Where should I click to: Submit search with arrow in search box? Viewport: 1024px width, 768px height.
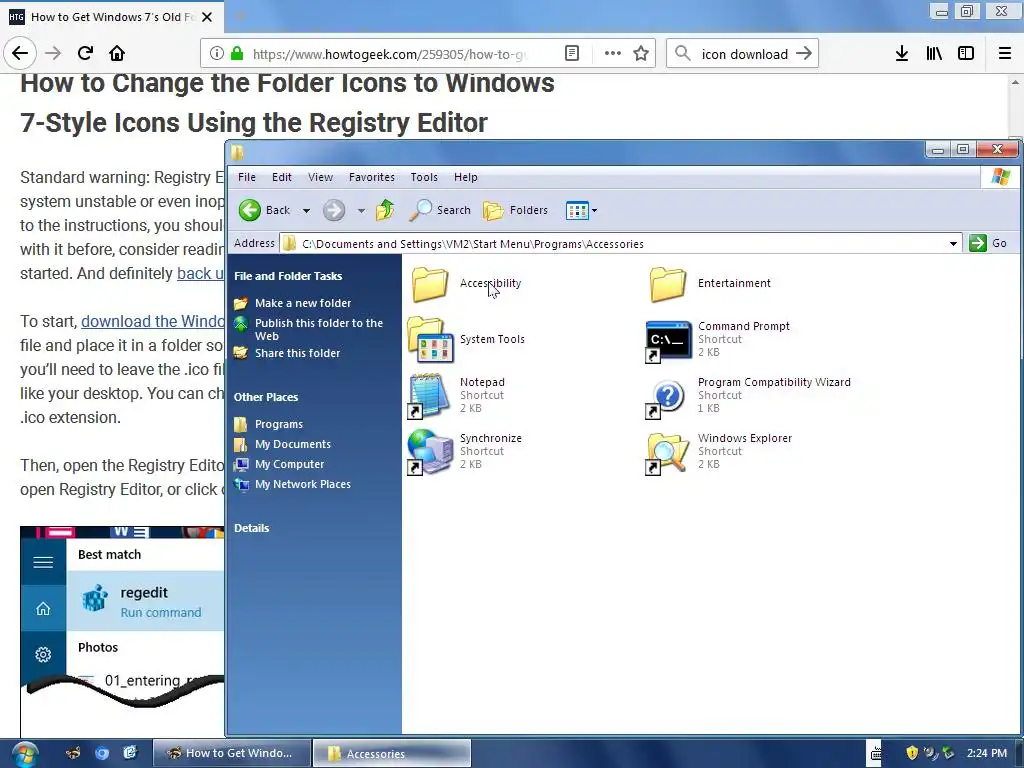point(804,54)
